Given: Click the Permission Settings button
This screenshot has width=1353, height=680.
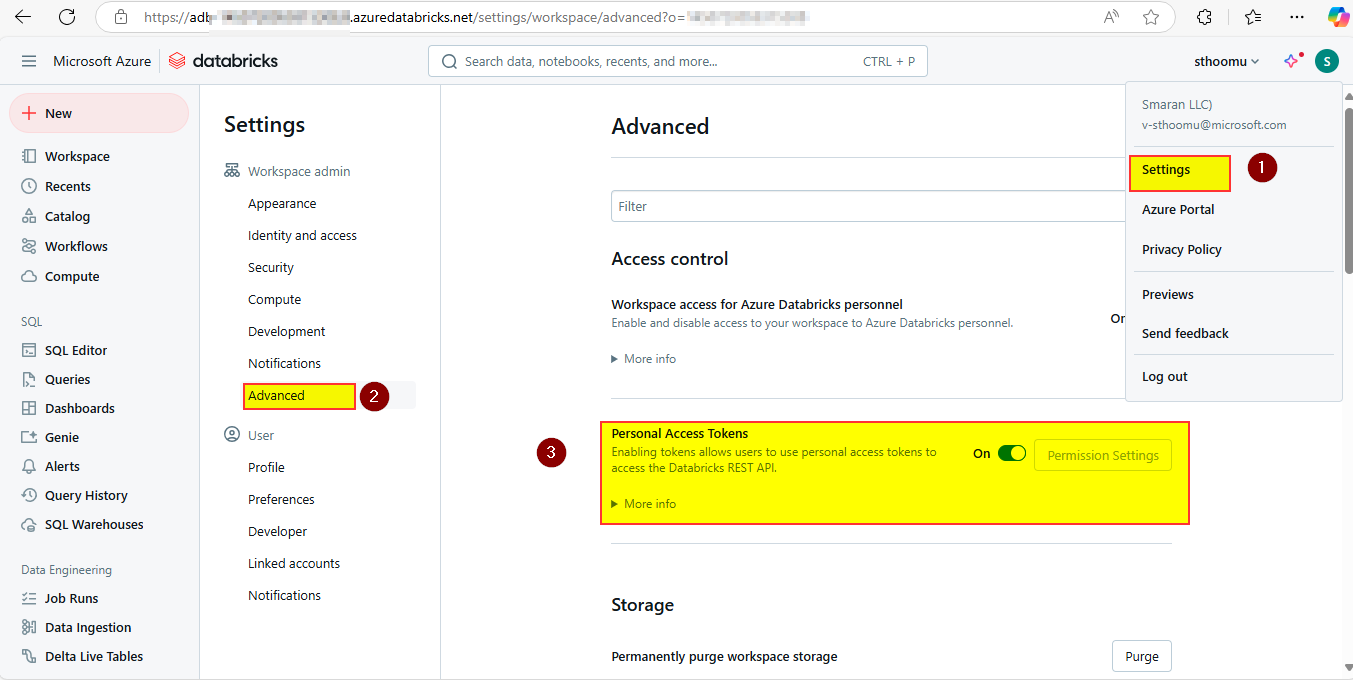Looking at the screenshot, I should pos(1102,454).
